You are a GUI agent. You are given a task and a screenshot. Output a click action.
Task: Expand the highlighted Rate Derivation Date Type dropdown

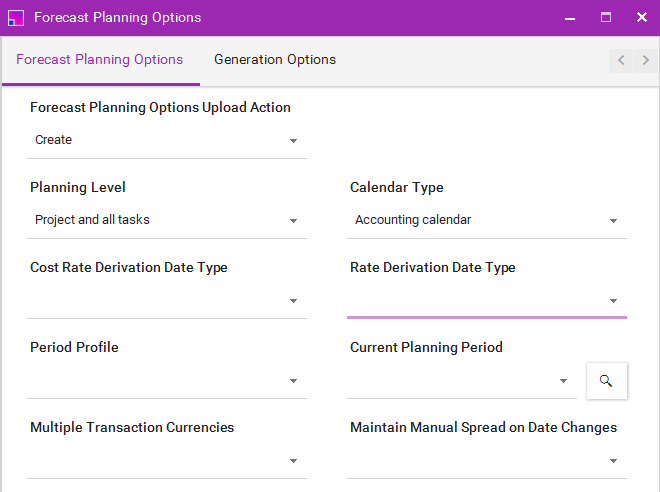(x=487, y=300)
